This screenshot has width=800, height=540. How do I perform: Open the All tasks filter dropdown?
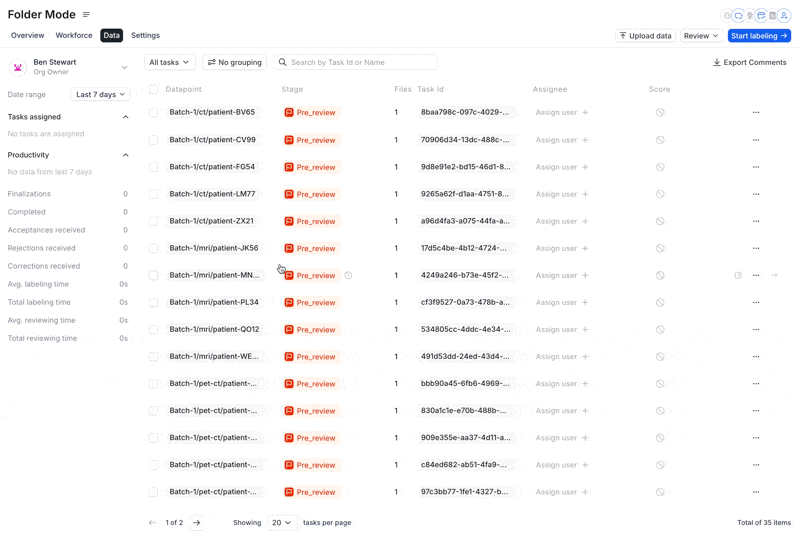pos(169,62)
